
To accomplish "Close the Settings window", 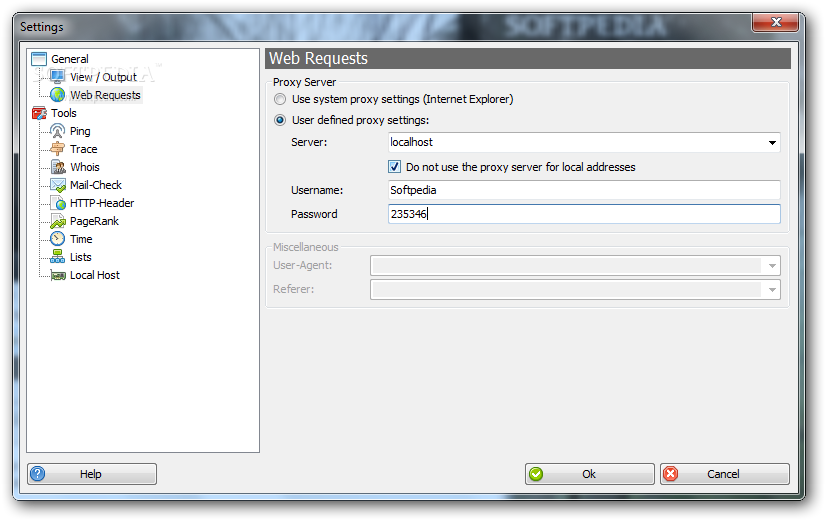I will pyautogui.click(x=775, y=22).
